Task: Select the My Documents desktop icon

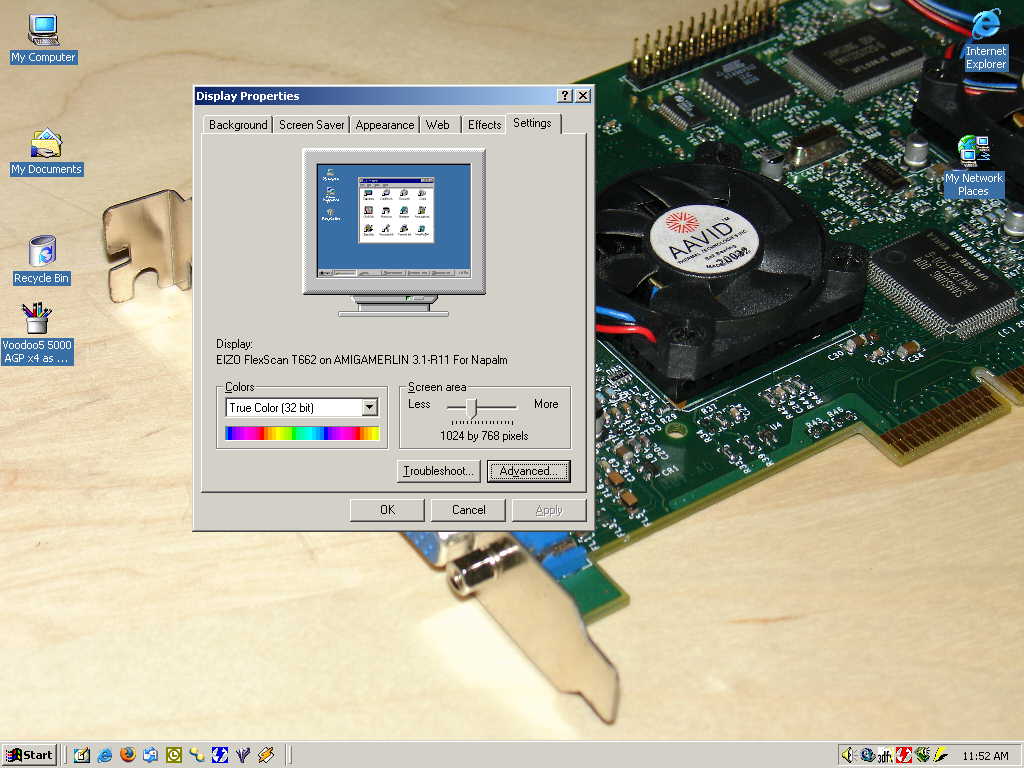Action: point(46,152)
